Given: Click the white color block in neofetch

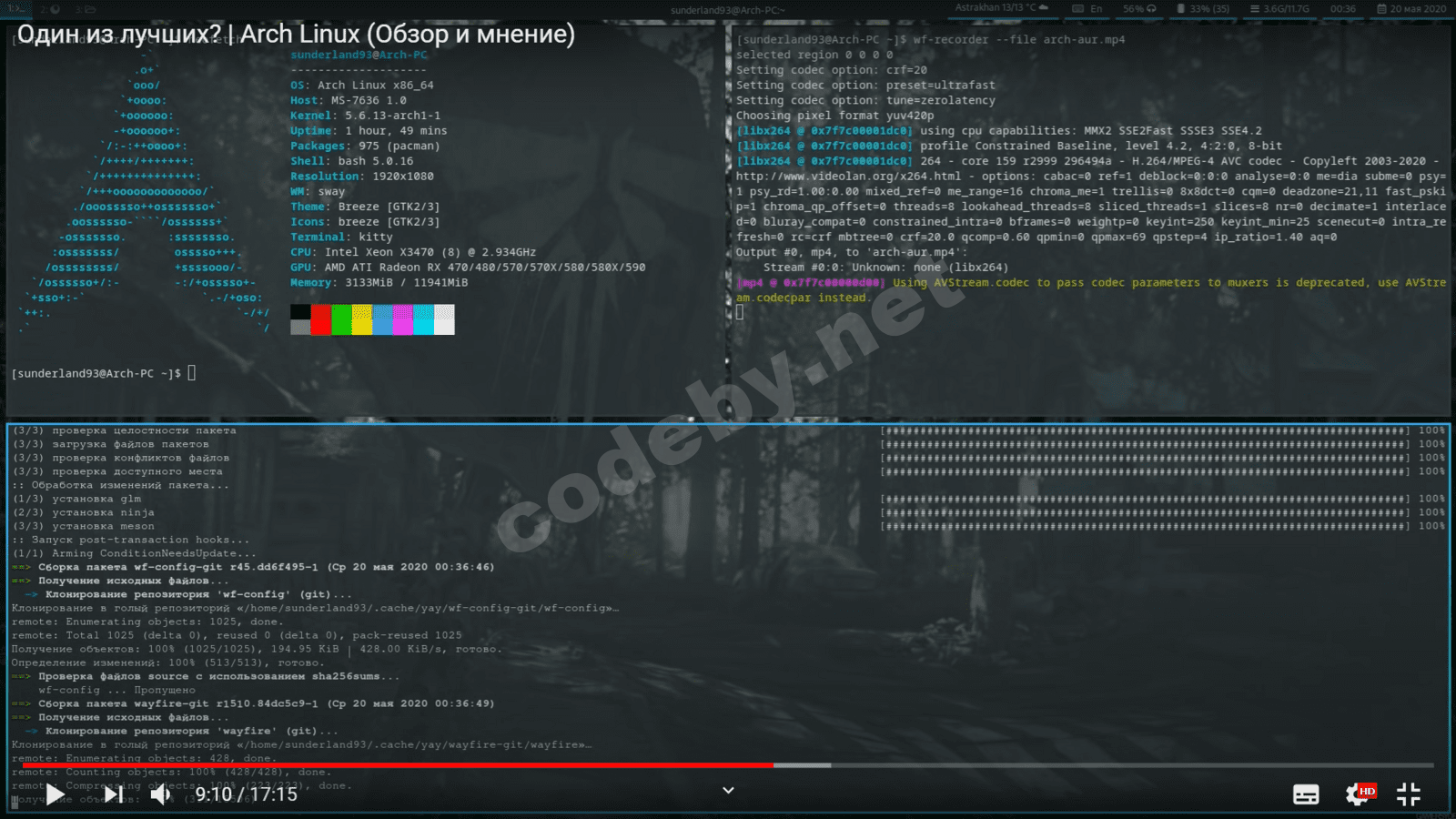Looking at the screenshot, I should coord(444,319).
